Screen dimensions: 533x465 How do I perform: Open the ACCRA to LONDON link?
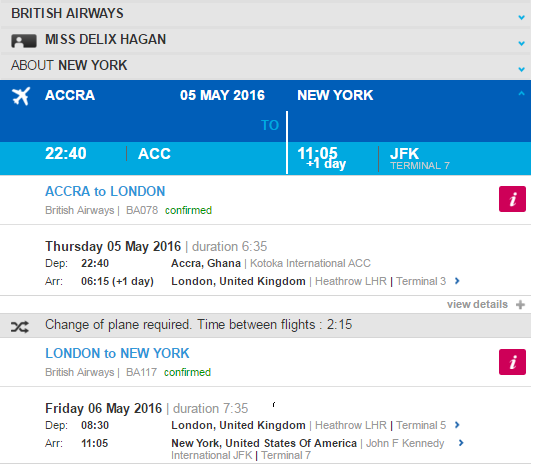[x=105, y=191]
